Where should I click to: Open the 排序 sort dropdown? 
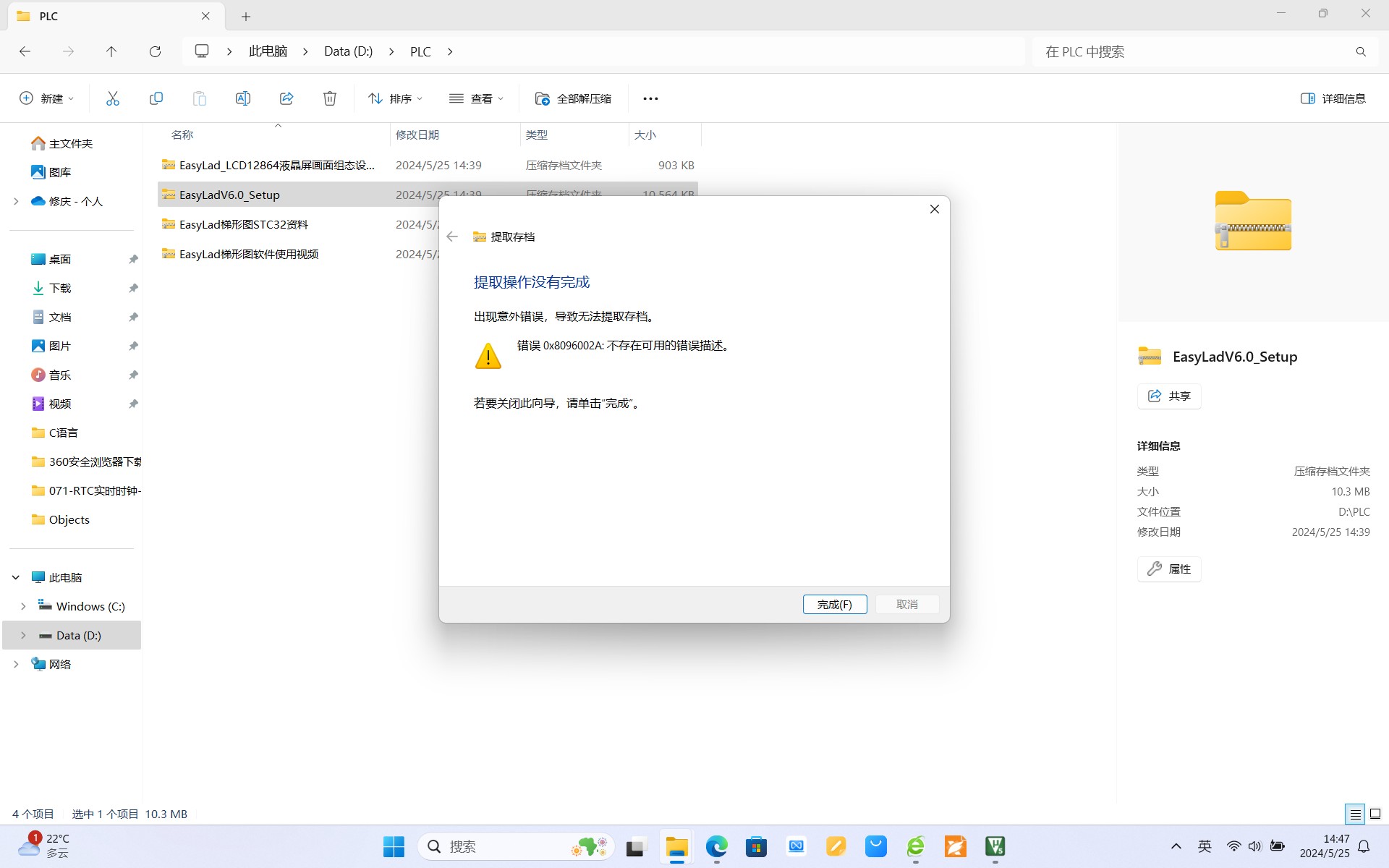tap(395, 98)
